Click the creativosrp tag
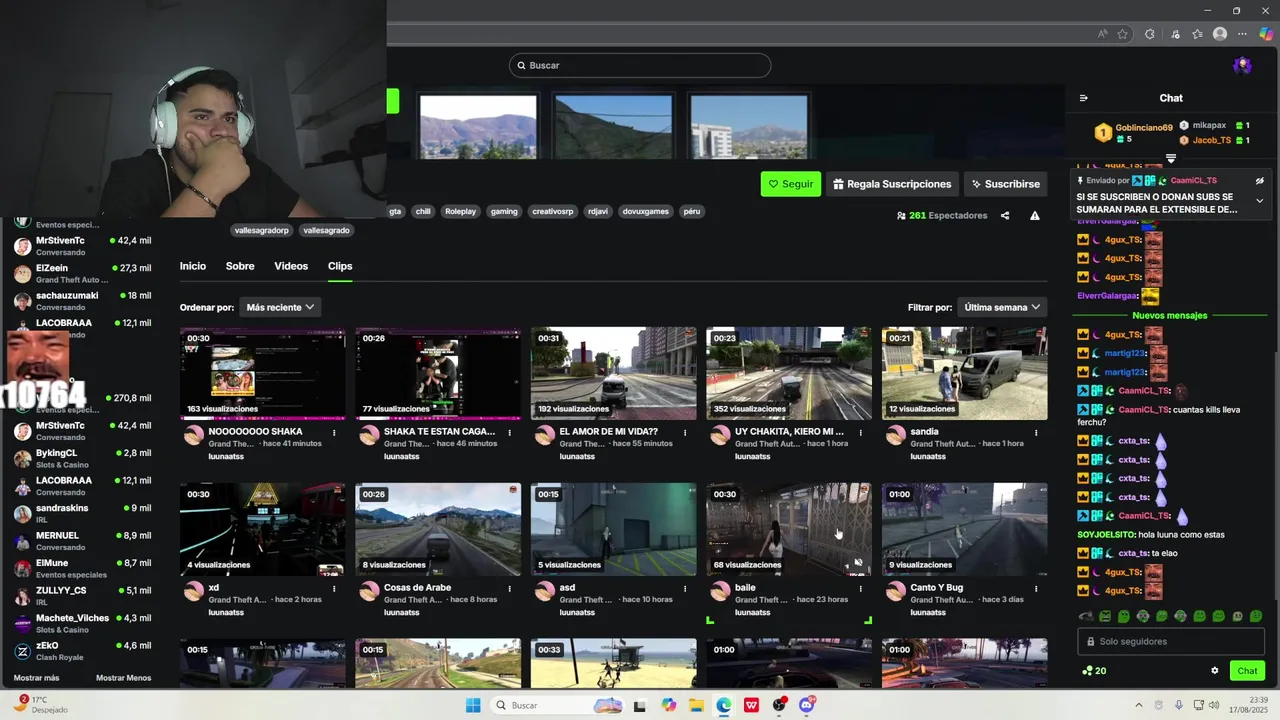The height and width of the screenshot is (720, 1280). tap(553, 212)
